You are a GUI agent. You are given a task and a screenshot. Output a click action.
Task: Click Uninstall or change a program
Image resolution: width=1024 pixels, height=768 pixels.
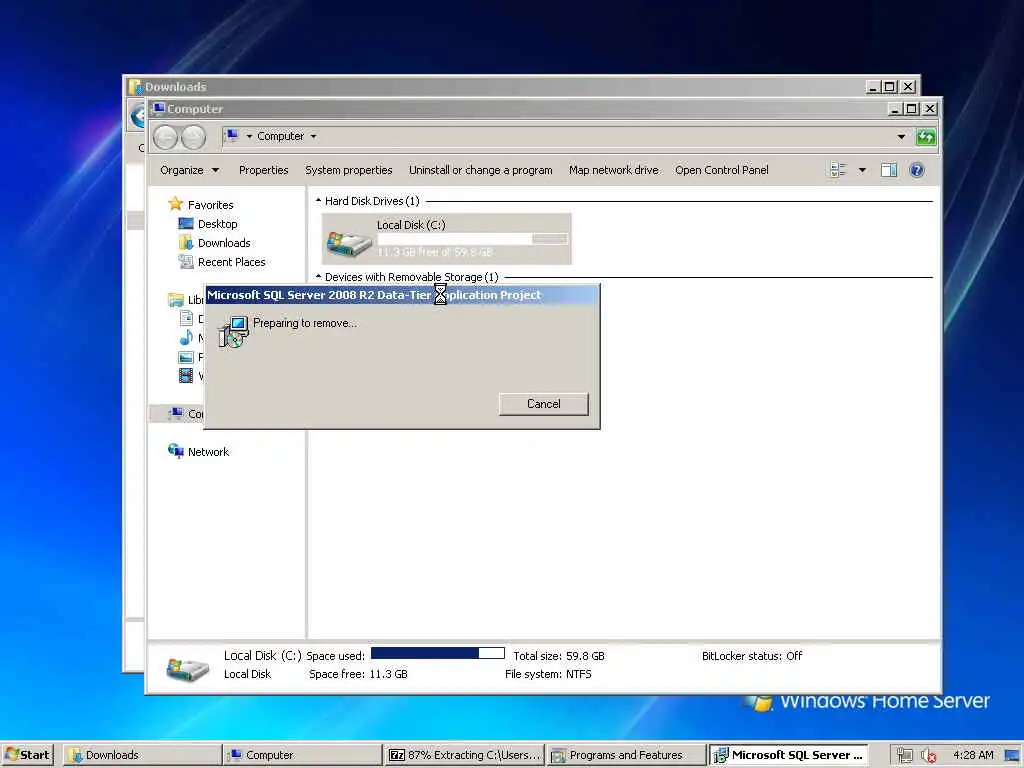point(481,170)
